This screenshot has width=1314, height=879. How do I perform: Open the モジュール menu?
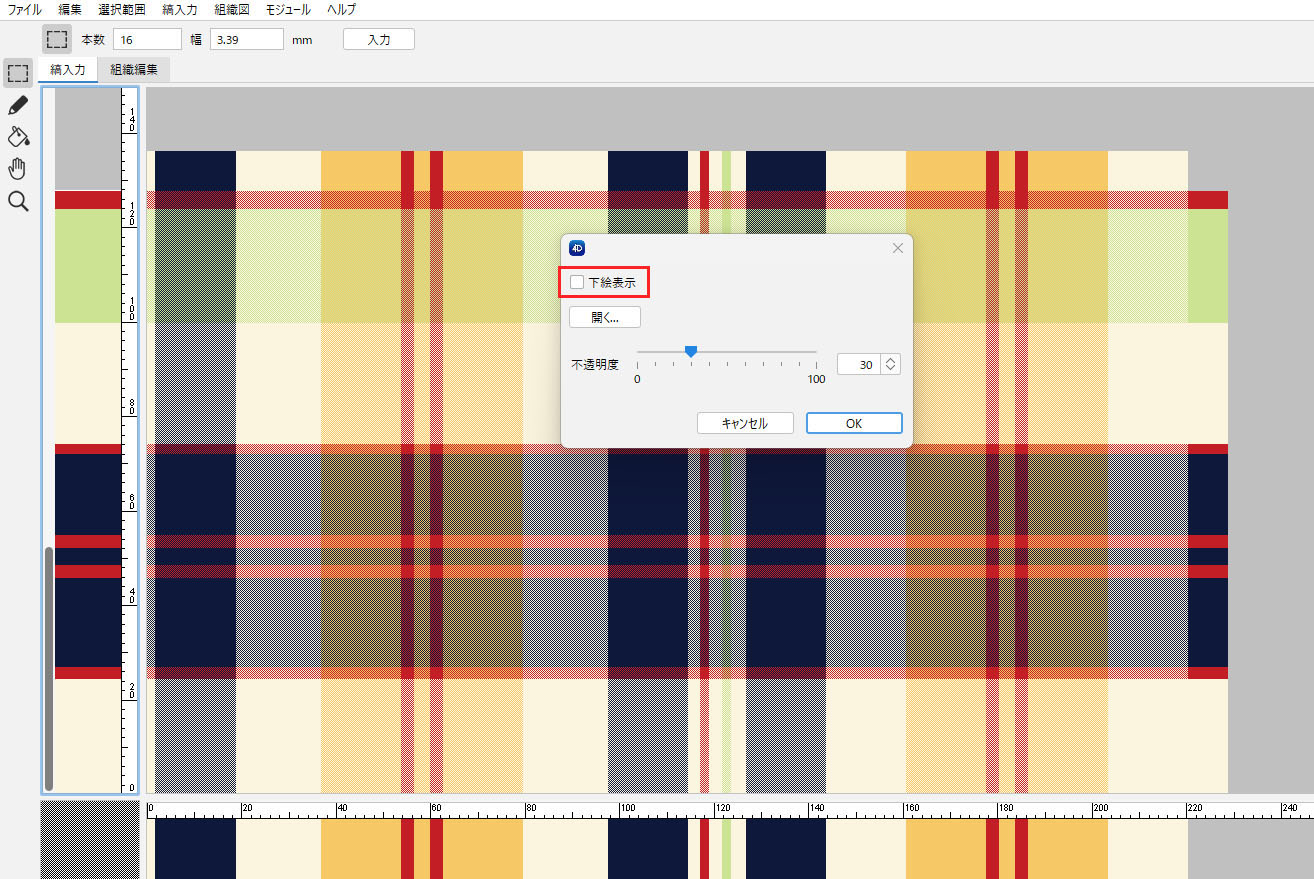[x=288, y=9]
